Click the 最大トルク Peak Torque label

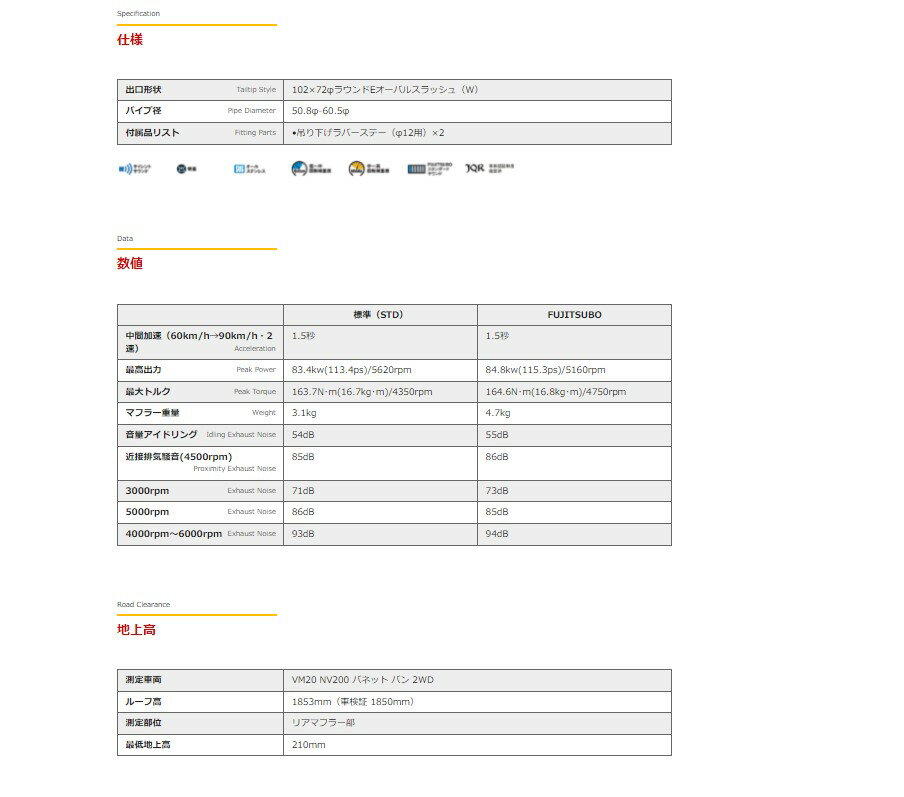click(200, 392)
